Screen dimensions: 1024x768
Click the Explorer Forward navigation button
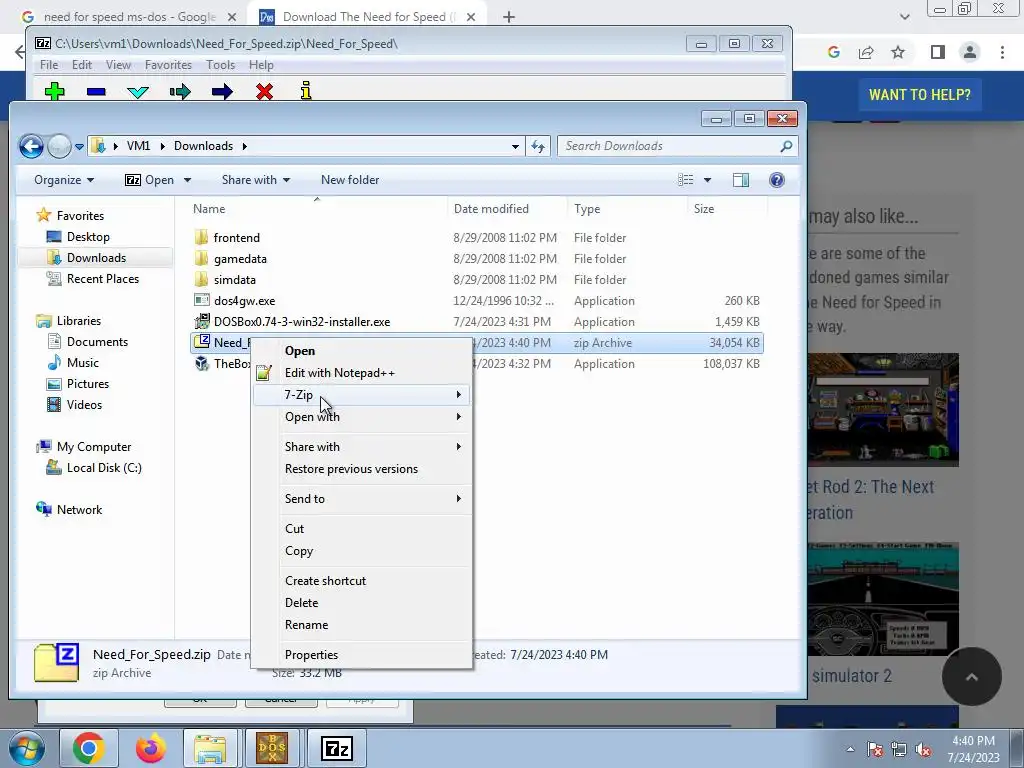coord(59,146)
